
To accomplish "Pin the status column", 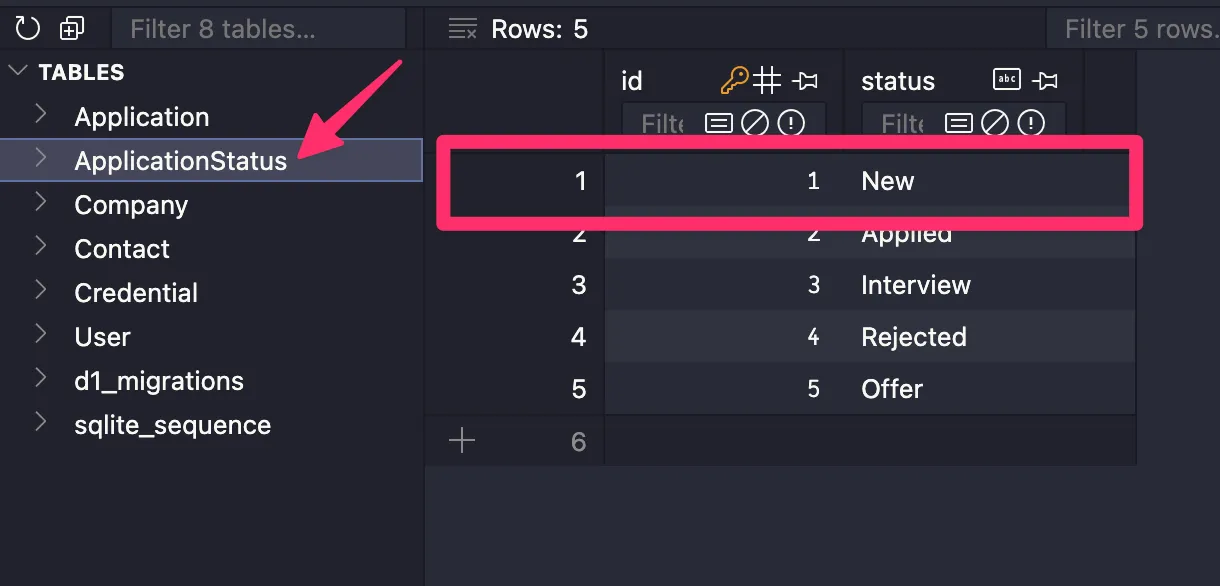I will [1045, 80].
